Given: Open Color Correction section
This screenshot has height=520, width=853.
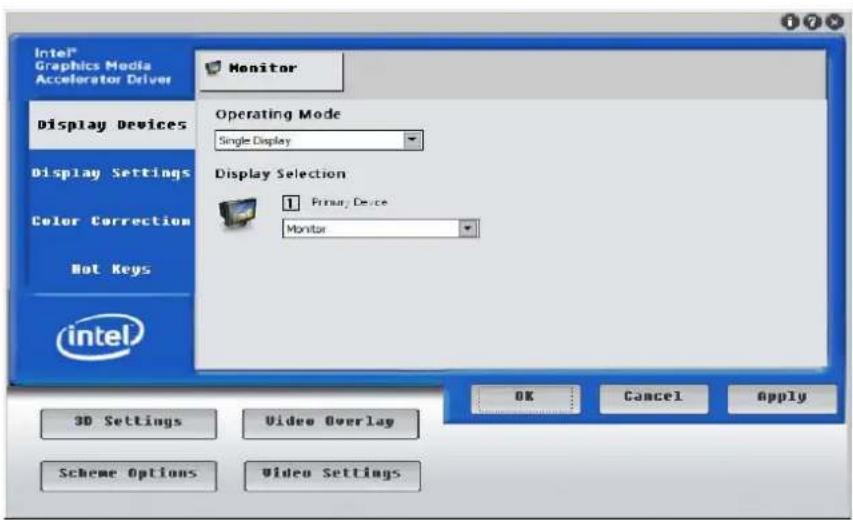Looking at the screenshot, I should click(x=112, y=221).
